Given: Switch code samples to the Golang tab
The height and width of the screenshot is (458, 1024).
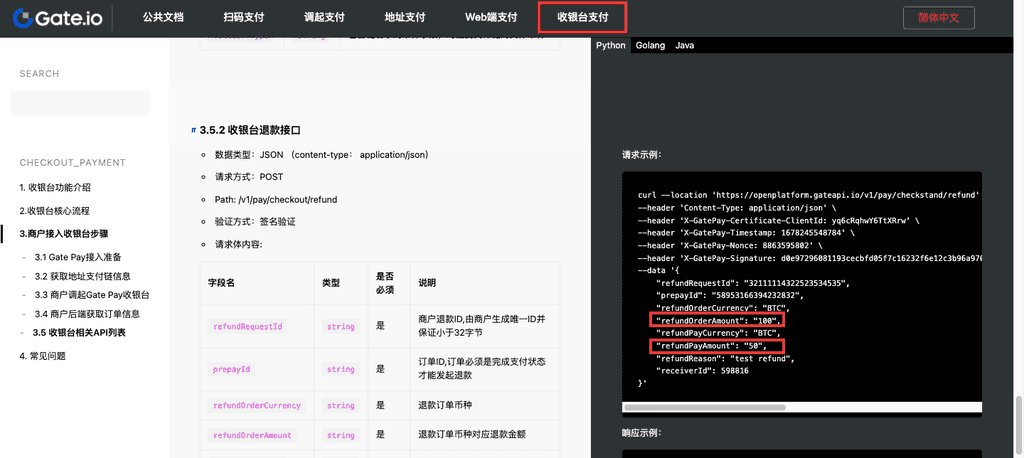Looking at the screenshot, I should point(650,45).
